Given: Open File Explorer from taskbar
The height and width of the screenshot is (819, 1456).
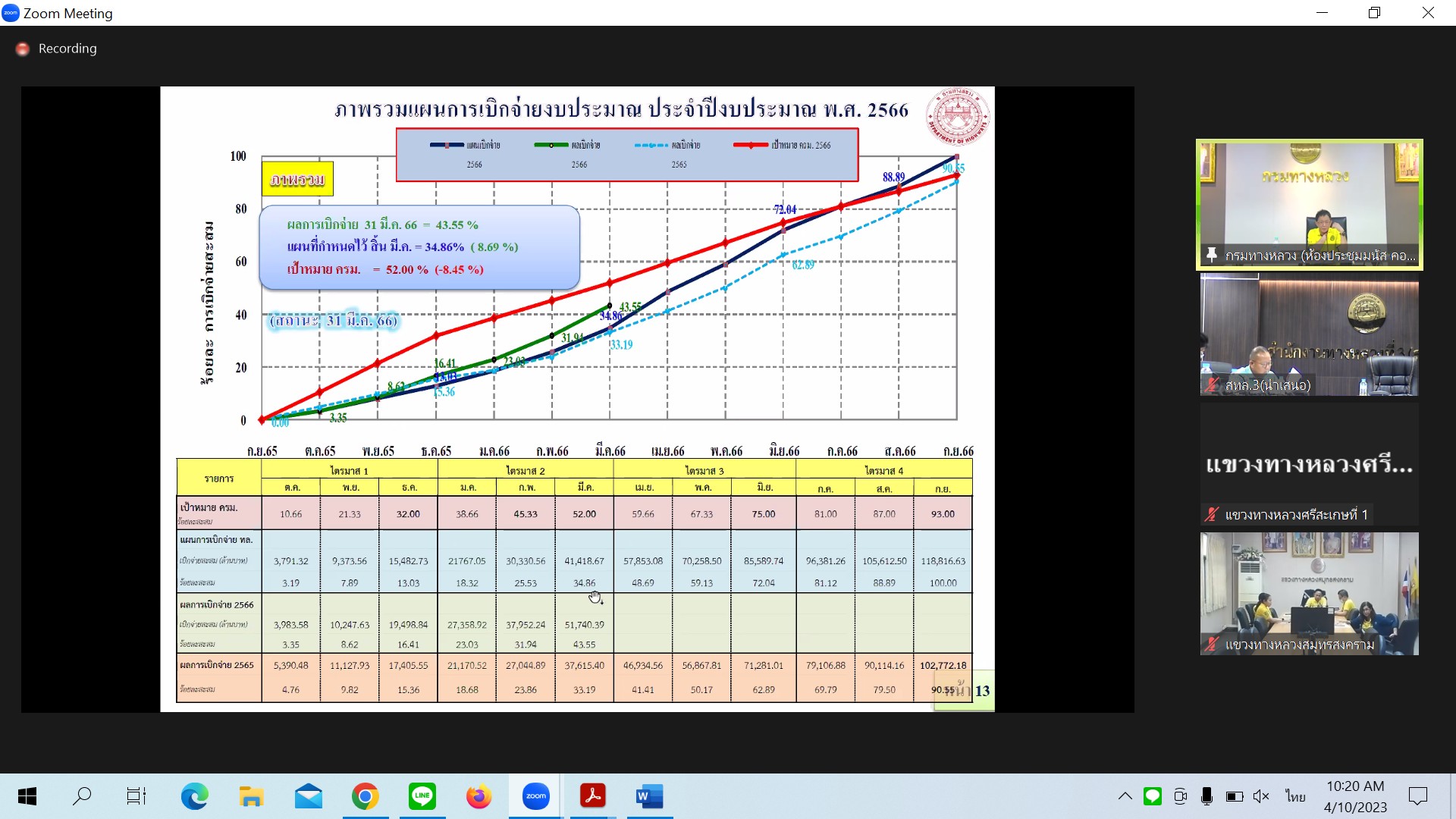Looking at the screenshot, I should pos(251,796).
